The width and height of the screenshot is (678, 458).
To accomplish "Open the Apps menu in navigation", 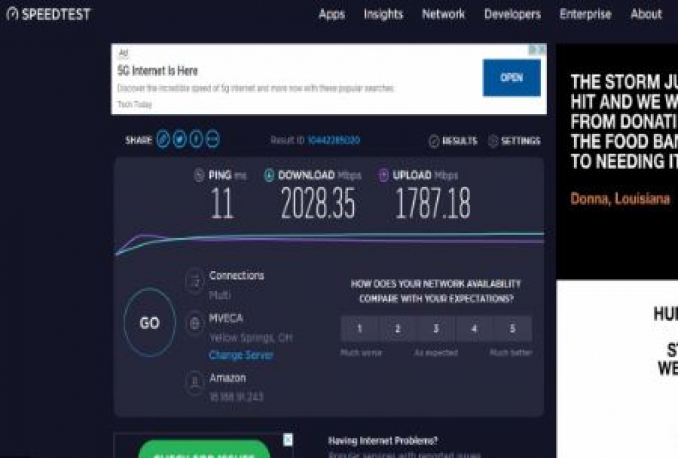I will (x=331, y=14).
